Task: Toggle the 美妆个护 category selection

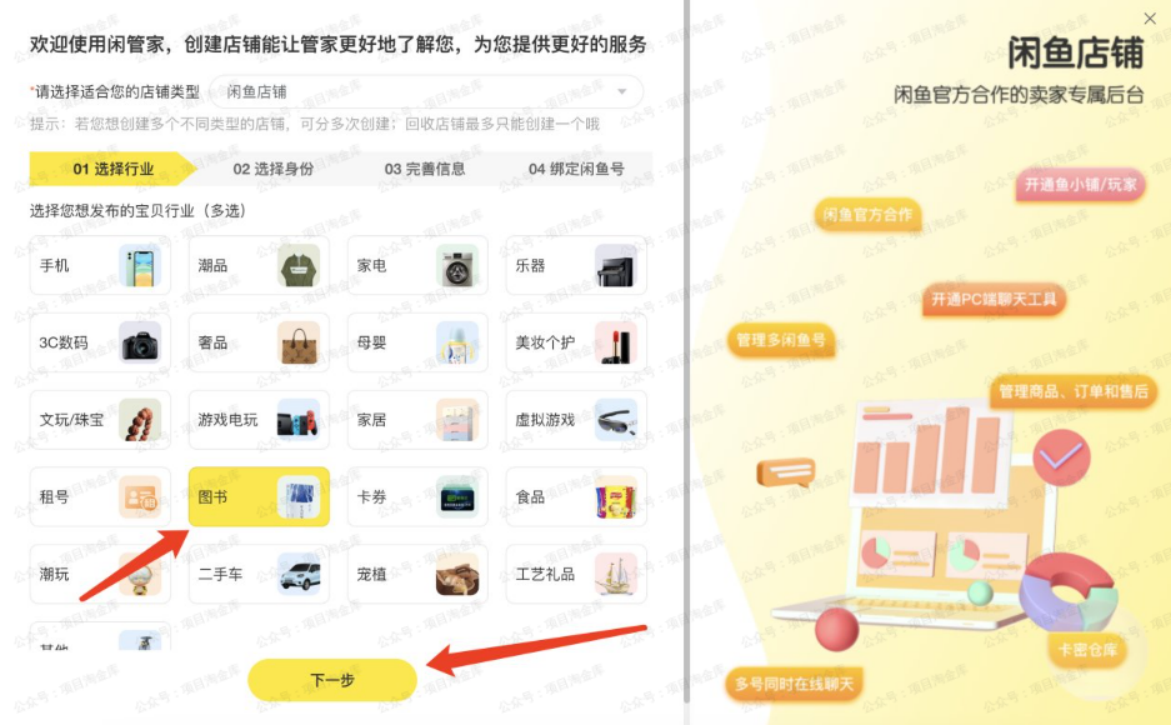Action: click(576, 343)
